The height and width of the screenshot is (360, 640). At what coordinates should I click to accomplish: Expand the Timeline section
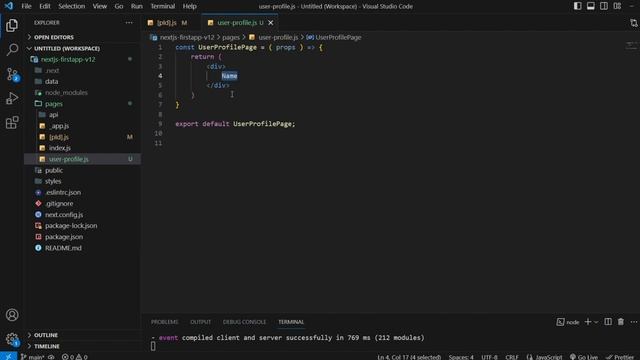click(83, 346)
